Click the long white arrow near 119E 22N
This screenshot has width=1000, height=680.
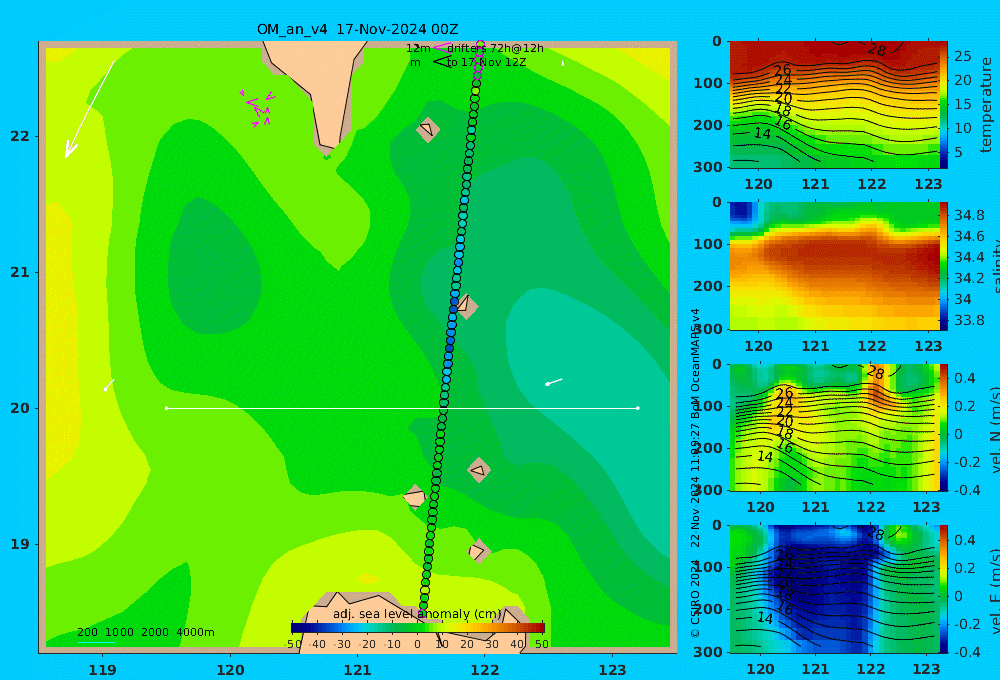89,109
